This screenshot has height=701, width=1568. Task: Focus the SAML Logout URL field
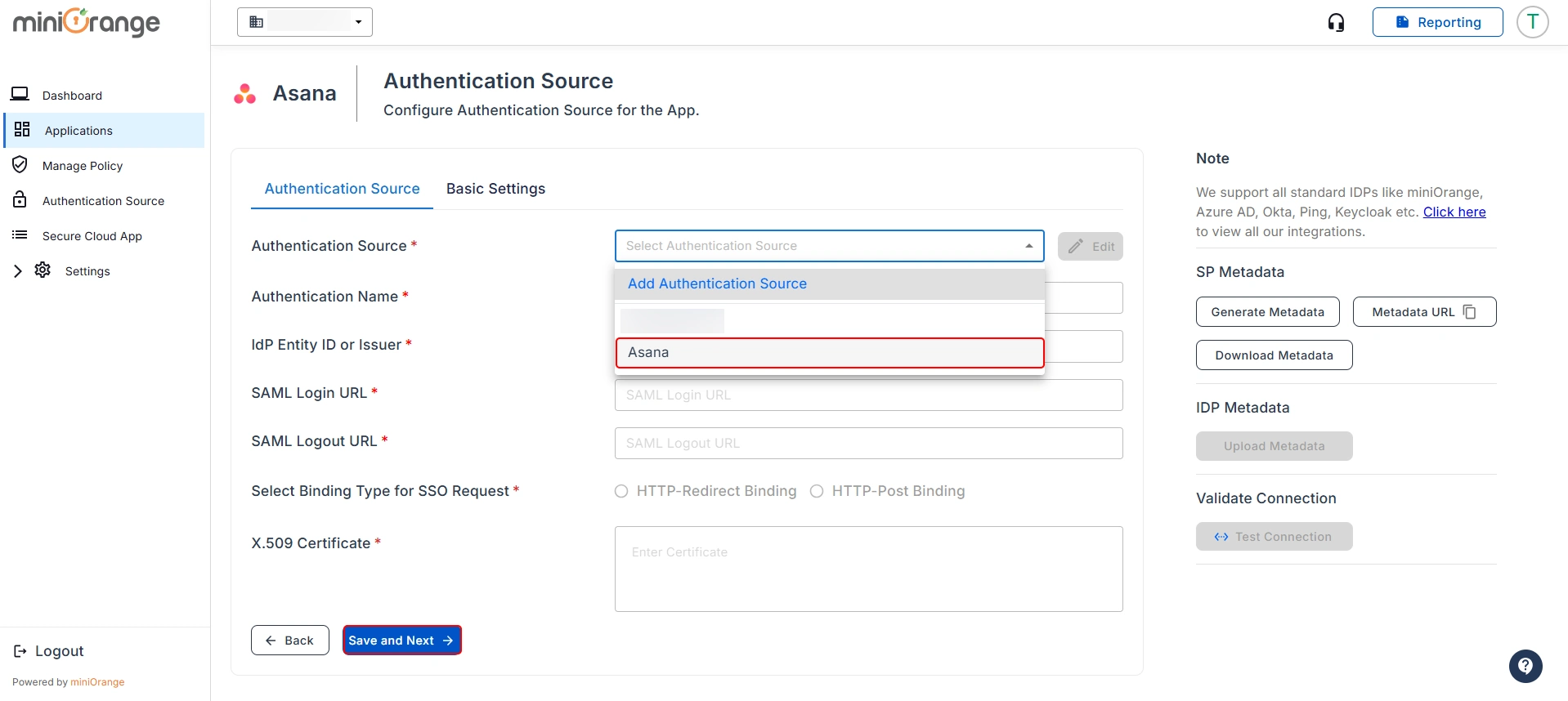868,443
